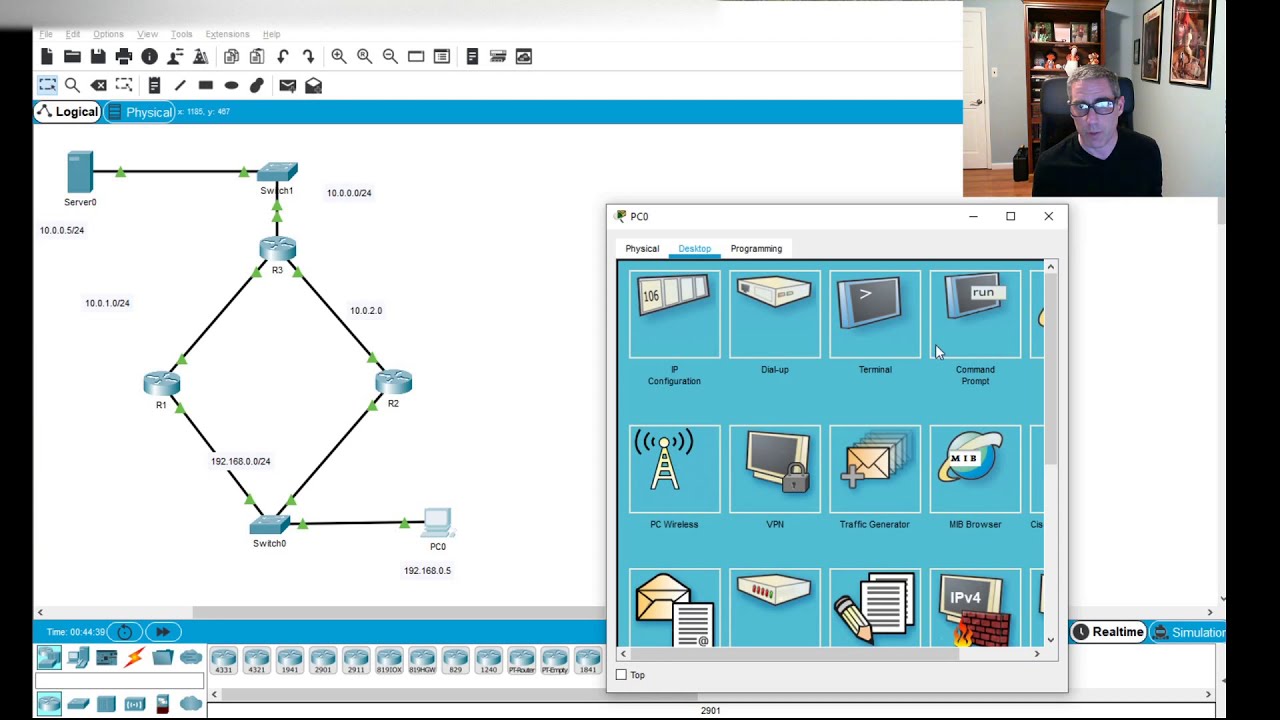Switch to Physical workspace view
The height and width of the screenshot is (720, 1280).
click(x=140, y=112)
